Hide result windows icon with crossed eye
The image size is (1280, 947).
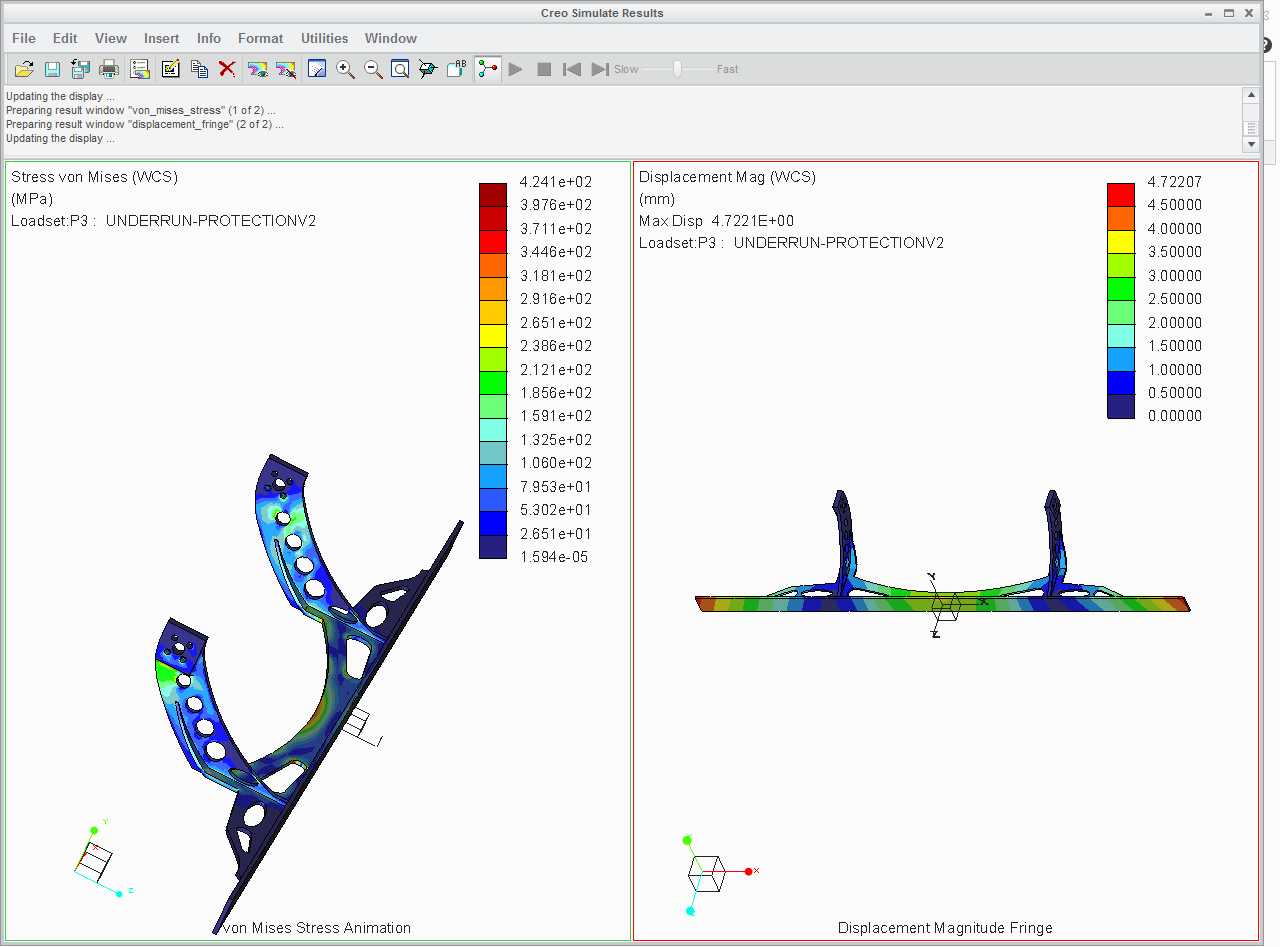(286, 69)
